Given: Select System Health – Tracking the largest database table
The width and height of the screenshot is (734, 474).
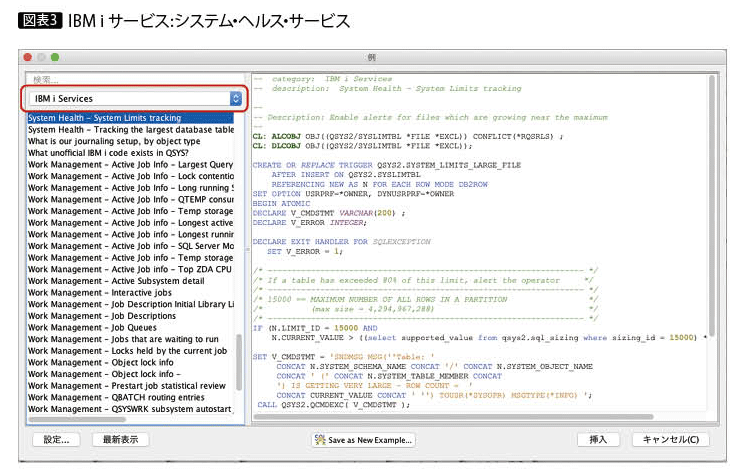Looking at the screenshot, I should (x=130, y=130).
